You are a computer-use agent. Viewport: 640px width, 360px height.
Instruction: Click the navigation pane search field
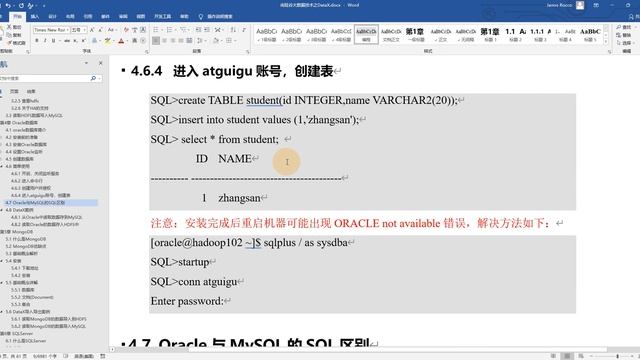click(44, 78)
